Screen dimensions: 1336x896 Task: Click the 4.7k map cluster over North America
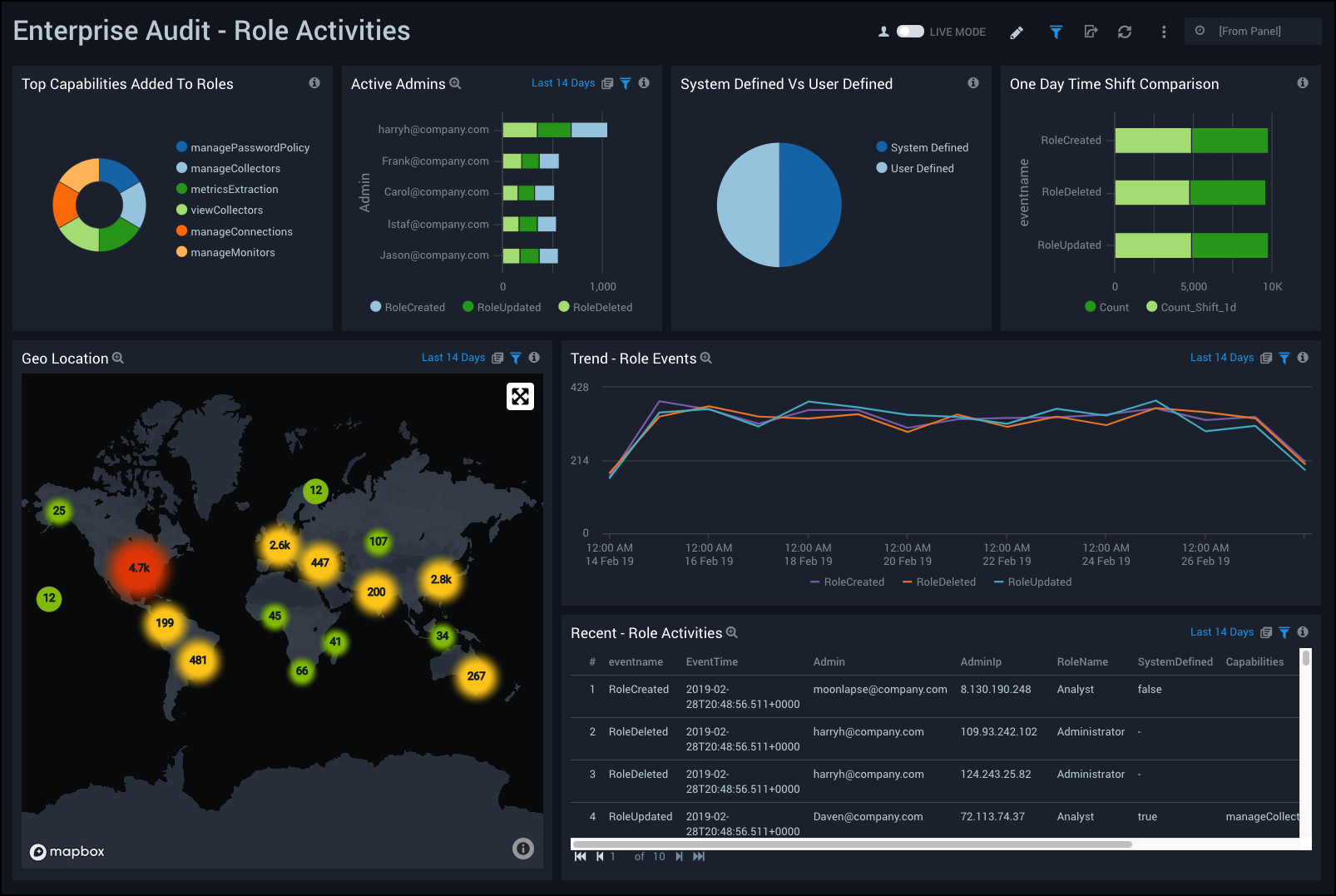[139, 568]
